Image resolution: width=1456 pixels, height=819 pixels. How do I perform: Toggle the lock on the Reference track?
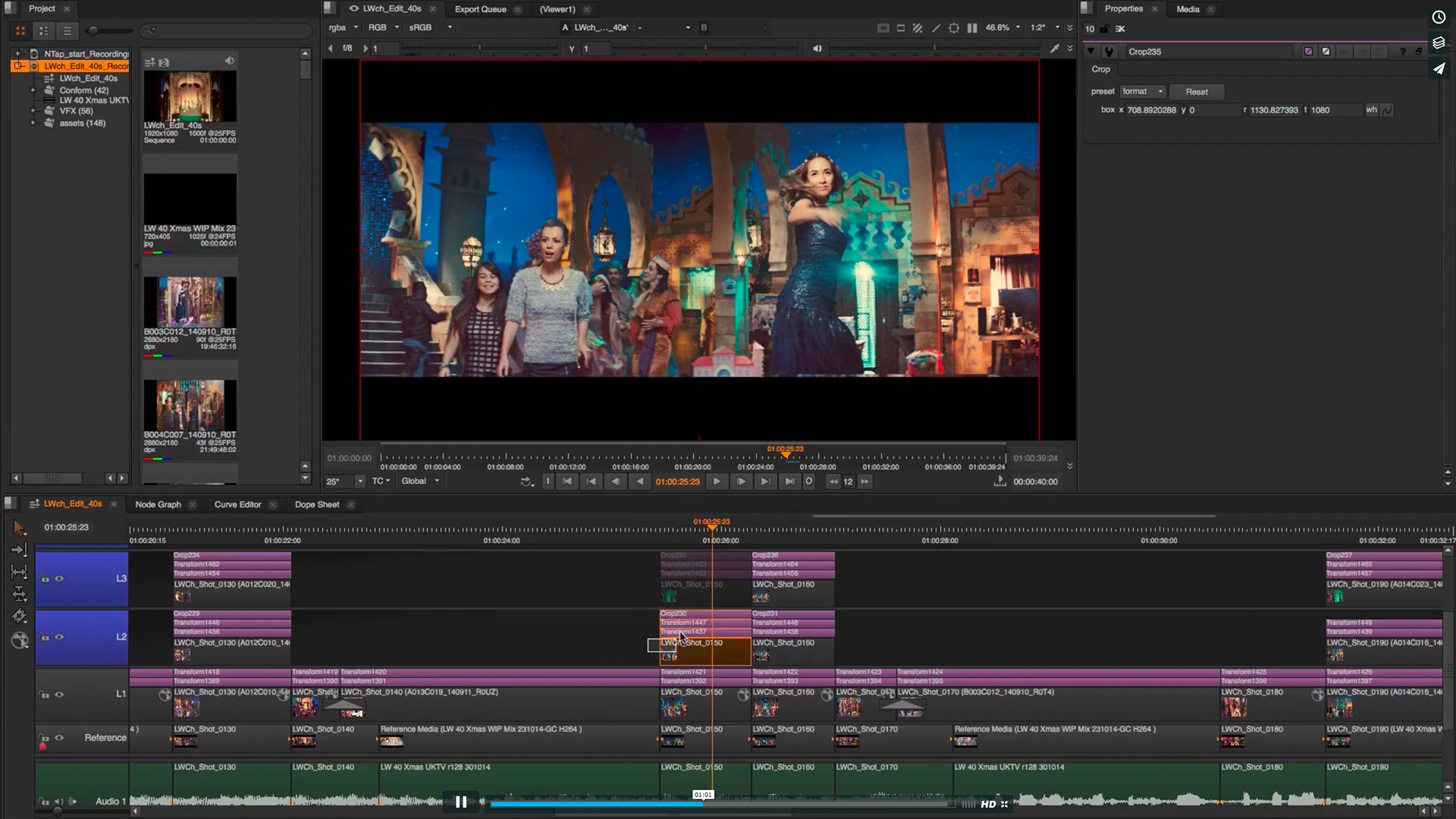point(45,737)
